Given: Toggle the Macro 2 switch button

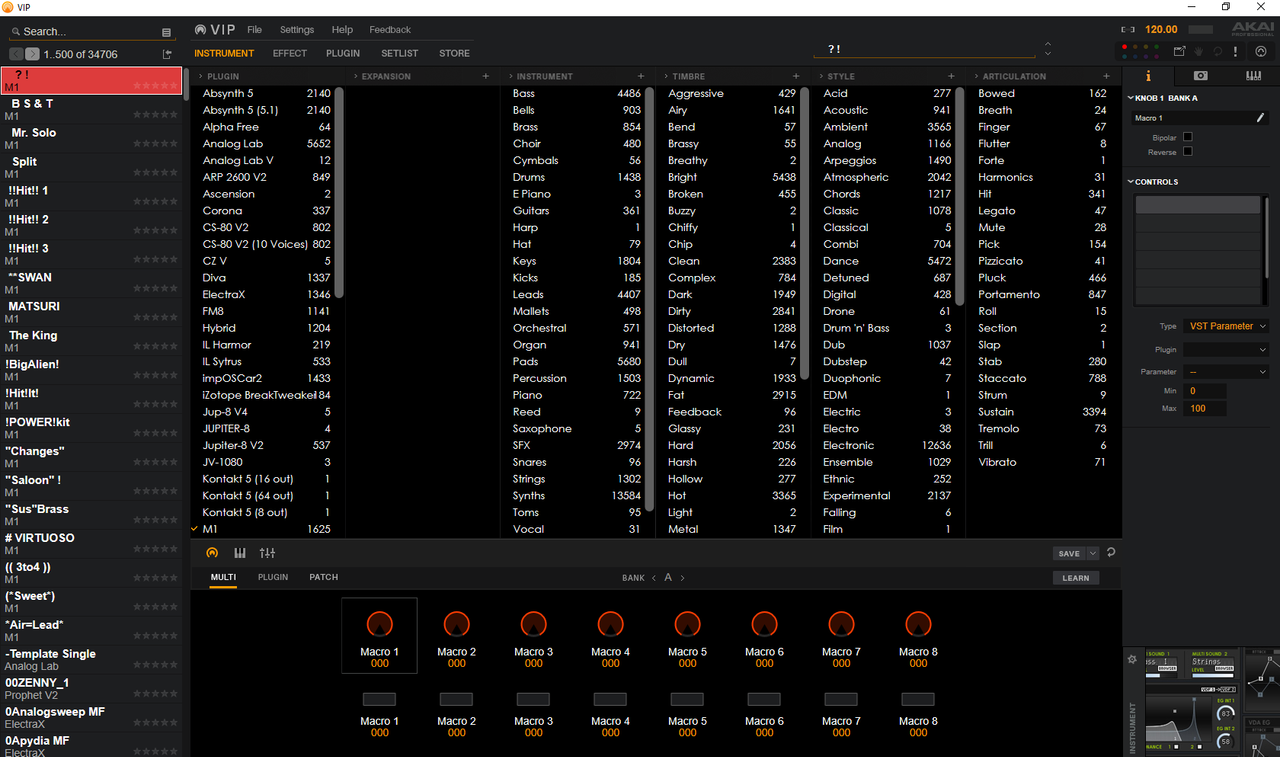Looking at the screenshot, I should [456, 700].
